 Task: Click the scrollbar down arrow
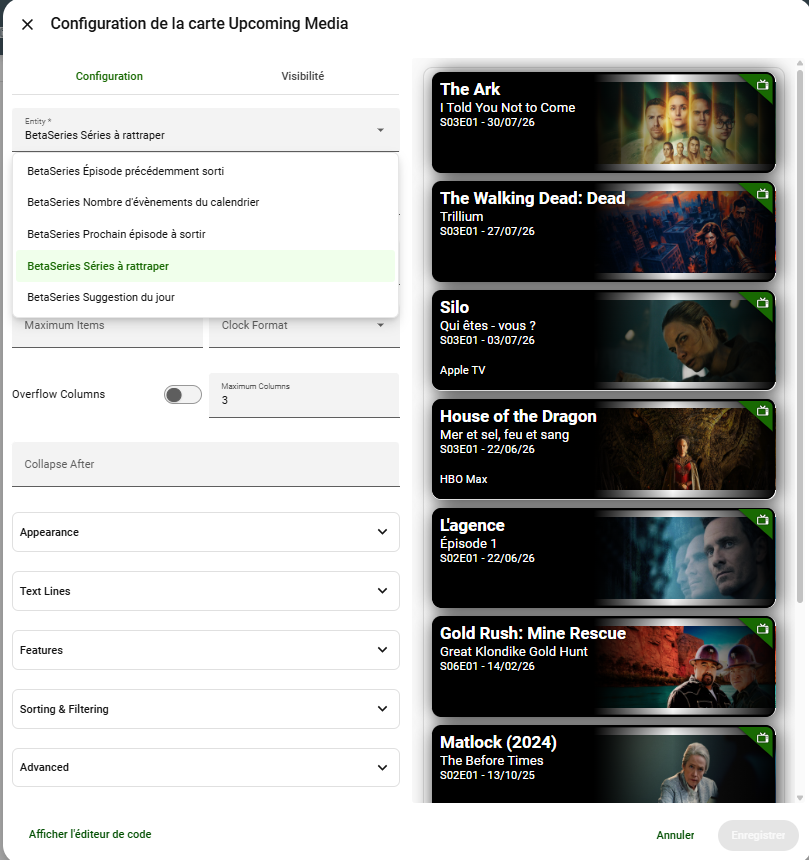pos(800,798)
